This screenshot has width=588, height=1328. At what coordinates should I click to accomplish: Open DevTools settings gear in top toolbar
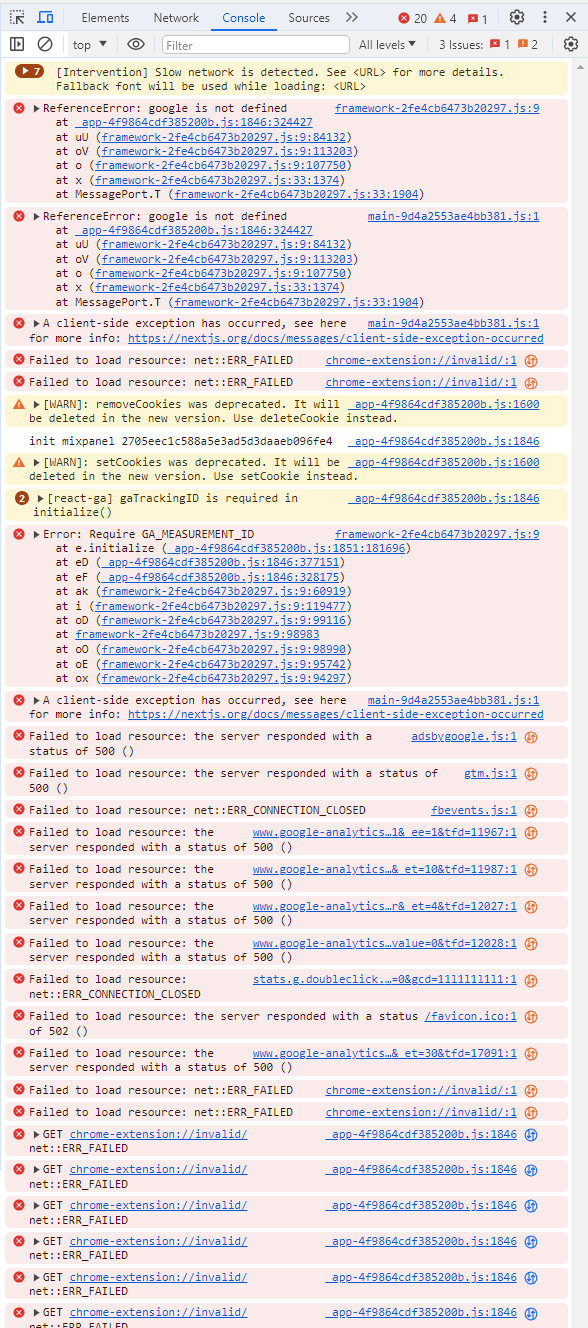pos(518,17)
